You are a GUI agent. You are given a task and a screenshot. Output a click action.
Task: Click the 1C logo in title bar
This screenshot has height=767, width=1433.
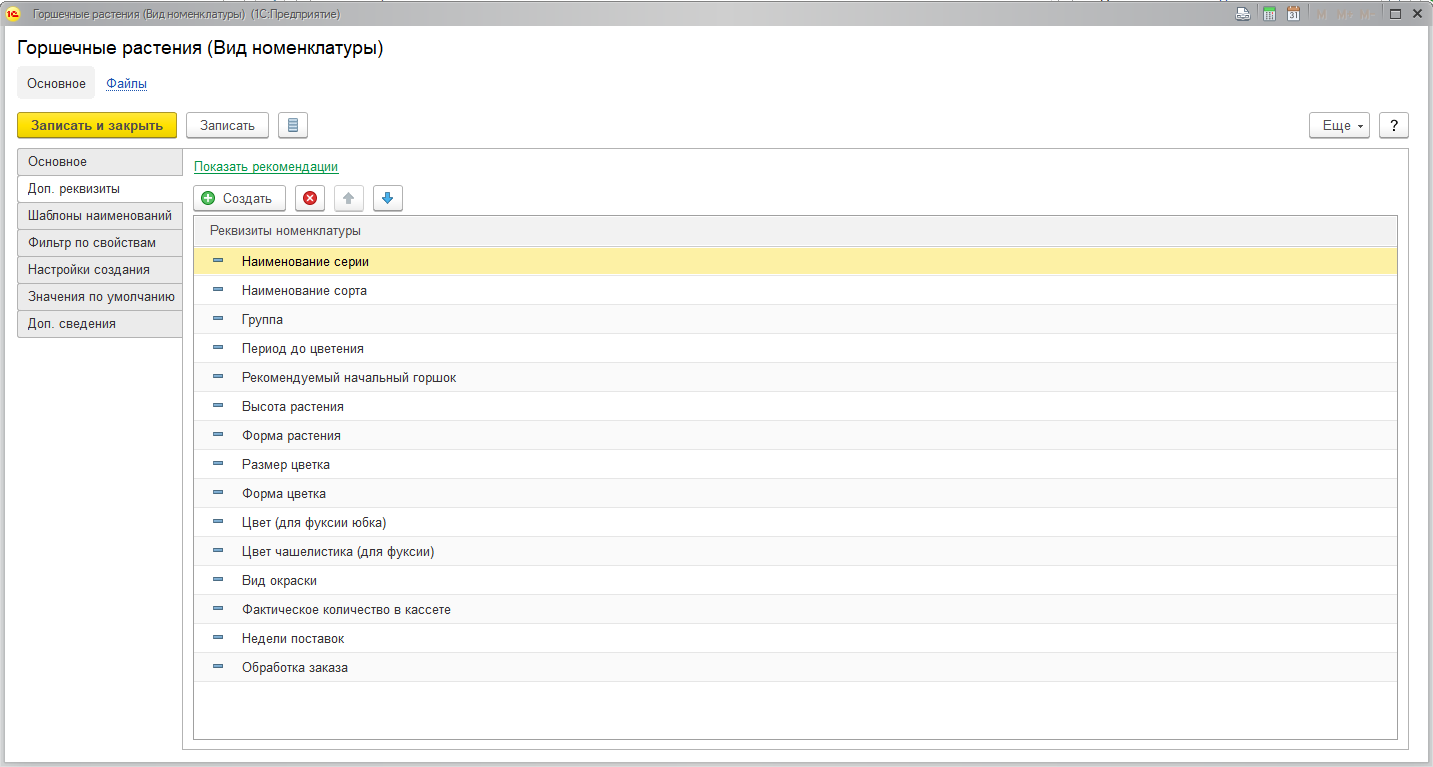[x=13, y=14]
